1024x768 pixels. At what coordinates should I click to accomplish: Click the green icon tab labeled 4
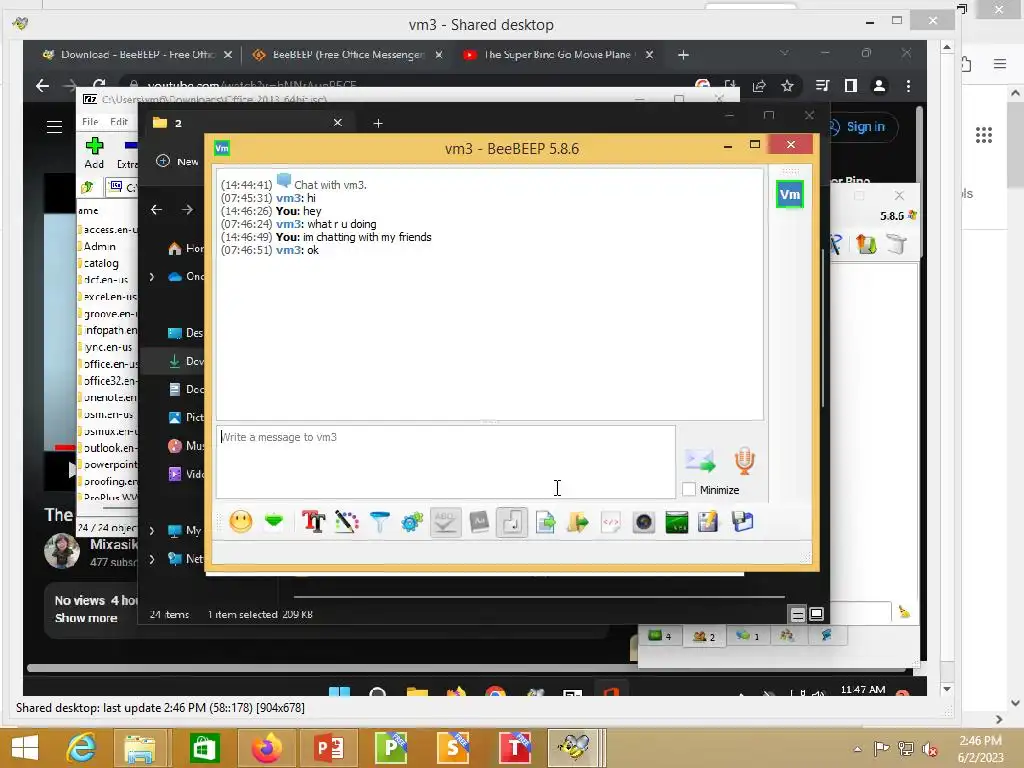coord(660,635)
